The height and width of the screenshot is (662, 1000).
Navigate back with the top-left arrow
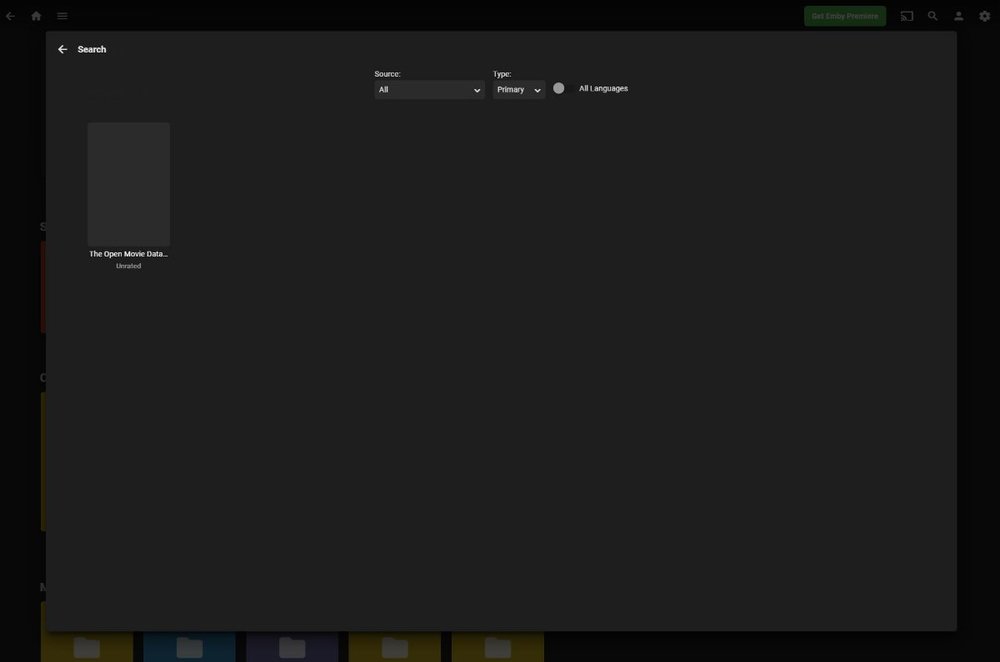pyautogui.click(x=10, y=15)
